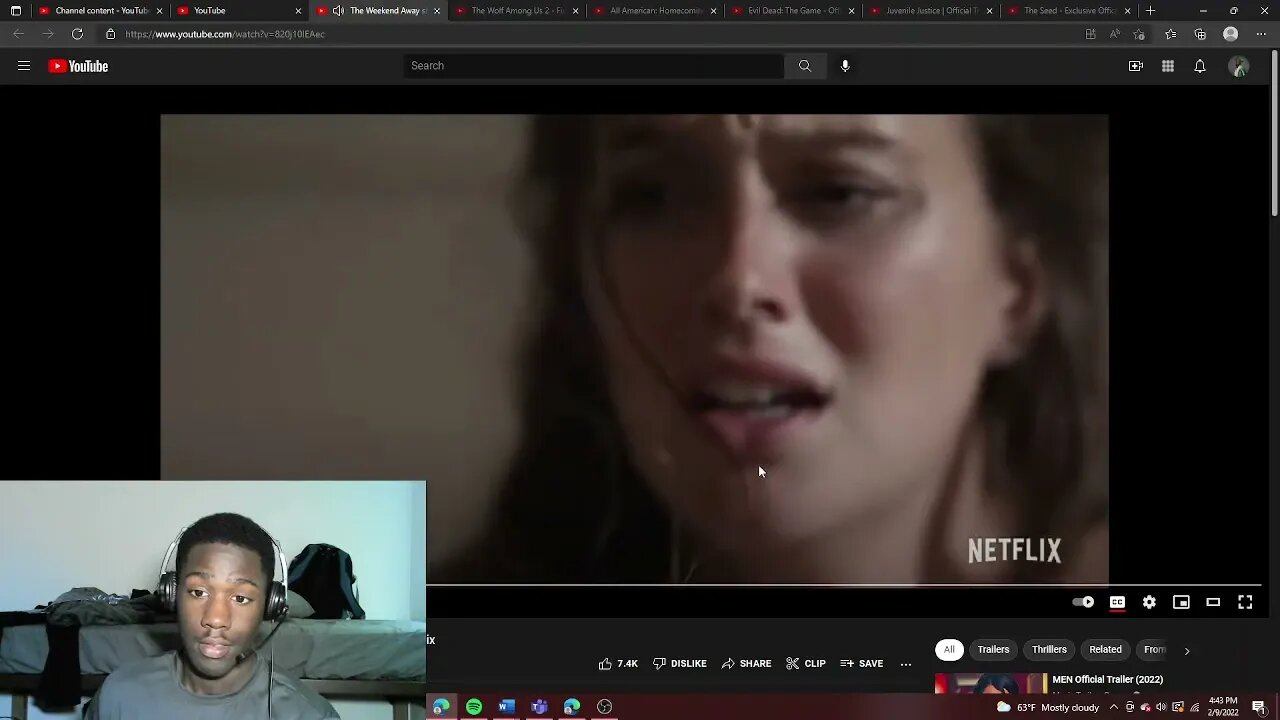The height and width of the screenshot is (720, 1280).
Task: Select the All filter chip
Action: [x=949, y=650]
